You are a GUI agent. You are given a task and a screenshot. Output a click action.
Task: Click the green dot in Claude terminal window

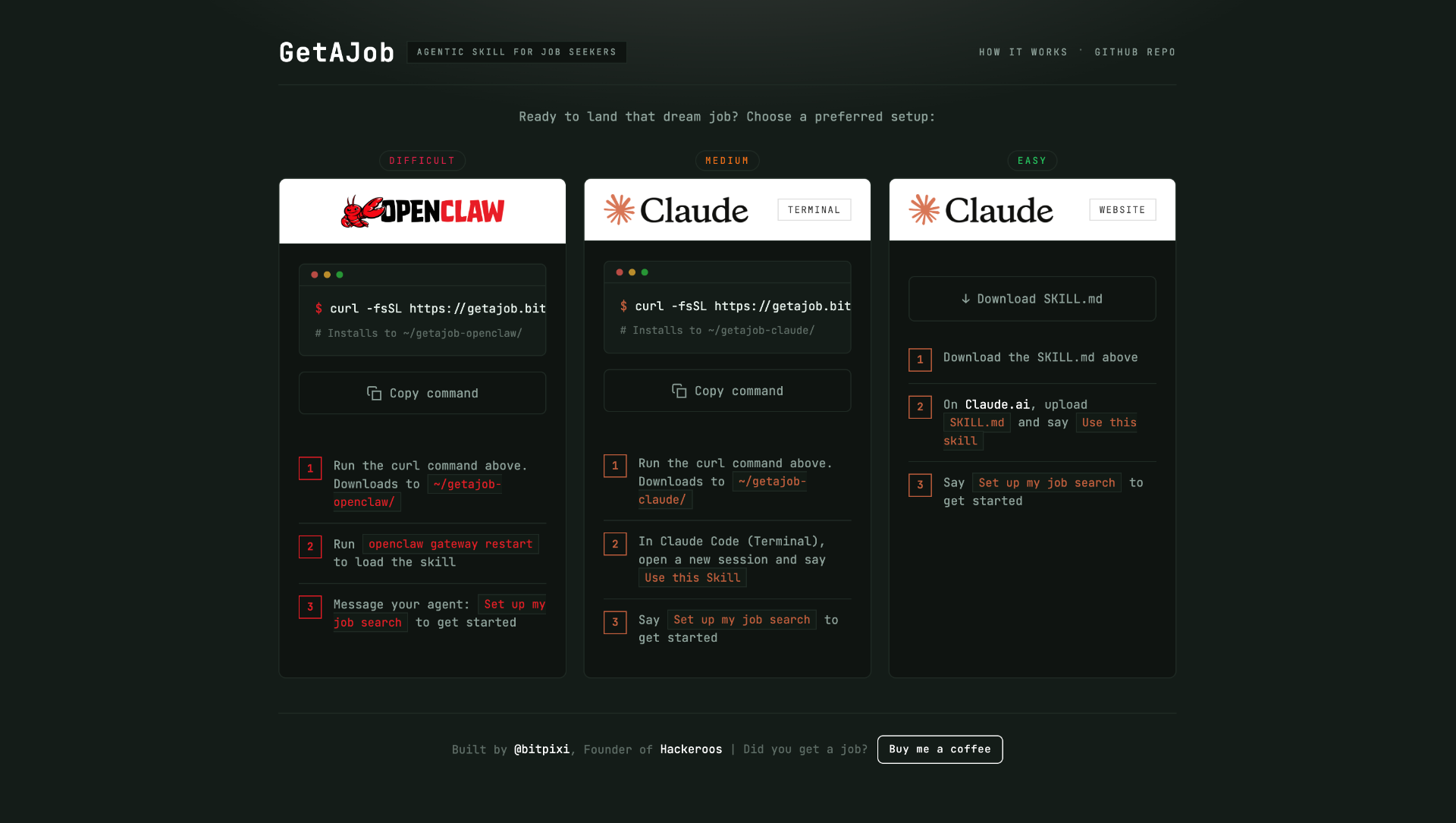click(x=645, y=272)
